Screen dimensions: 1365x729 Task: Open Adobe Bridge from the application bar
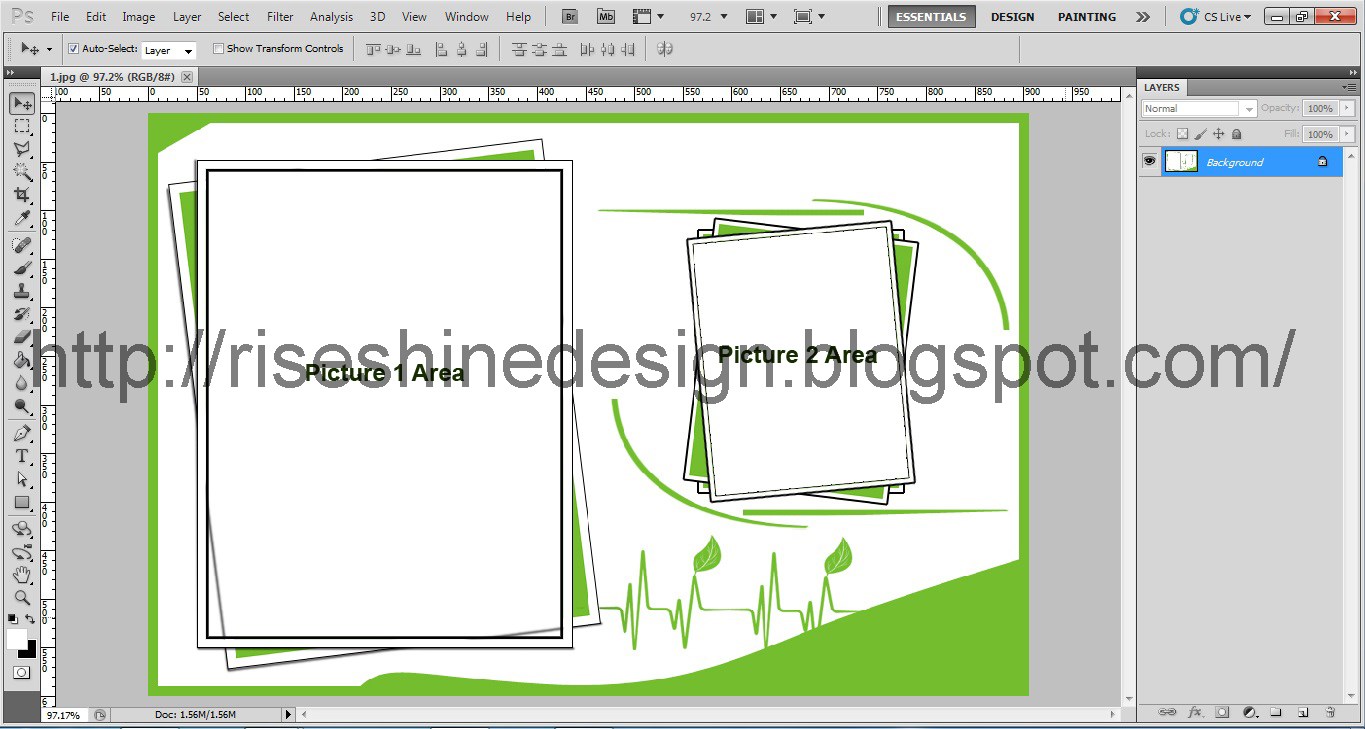pyautogui.click(x=568, y=16)
